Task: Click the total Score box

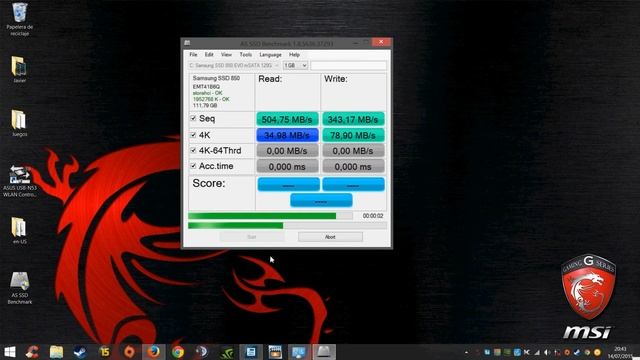Action: pos(321,200)
